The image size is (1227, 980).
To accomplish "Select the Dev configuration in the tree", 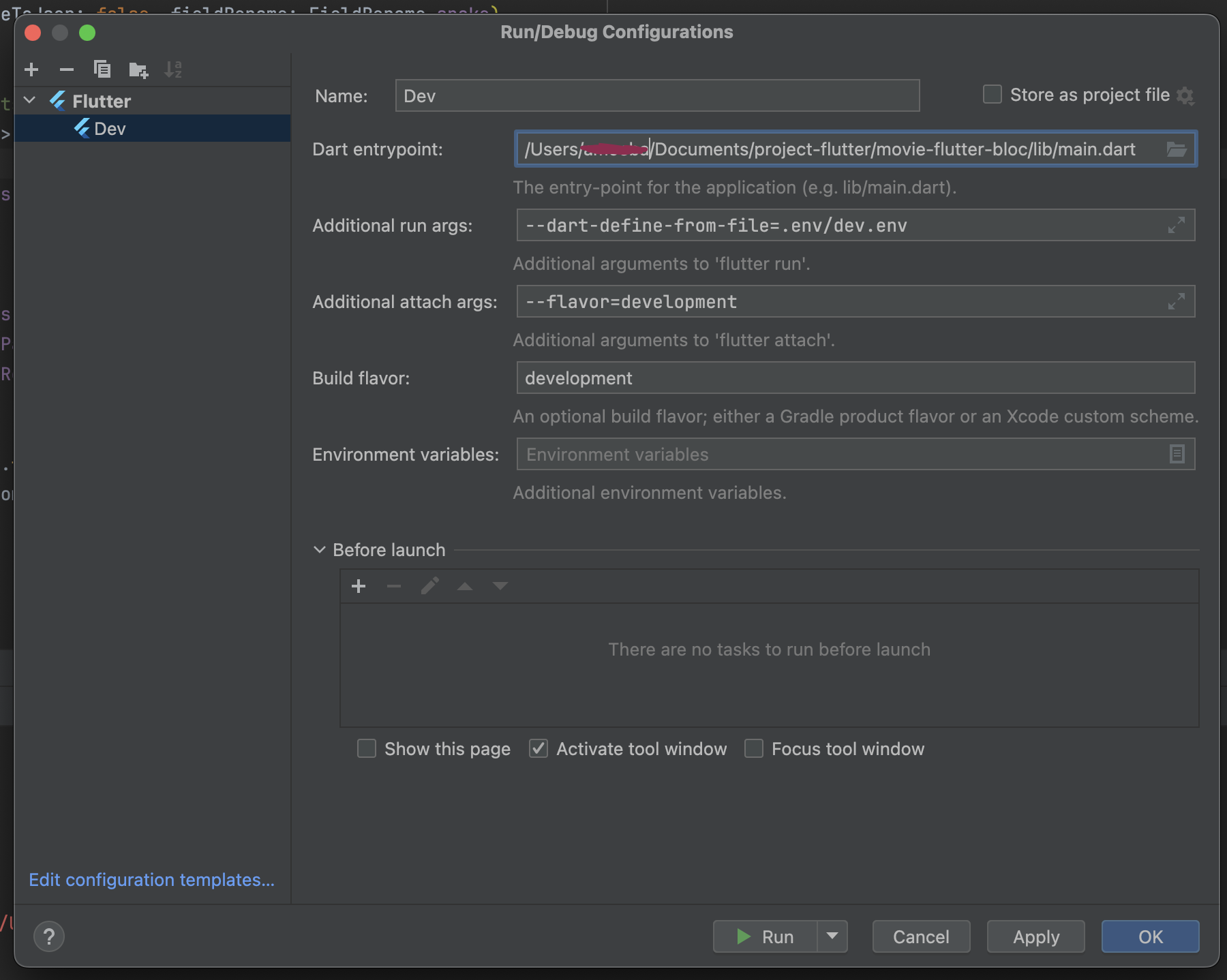I will point(153,128).
